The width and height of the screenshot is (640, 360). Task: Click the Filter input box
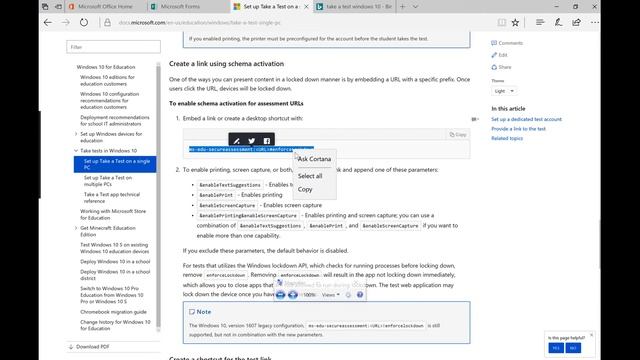tap(113, 47)
